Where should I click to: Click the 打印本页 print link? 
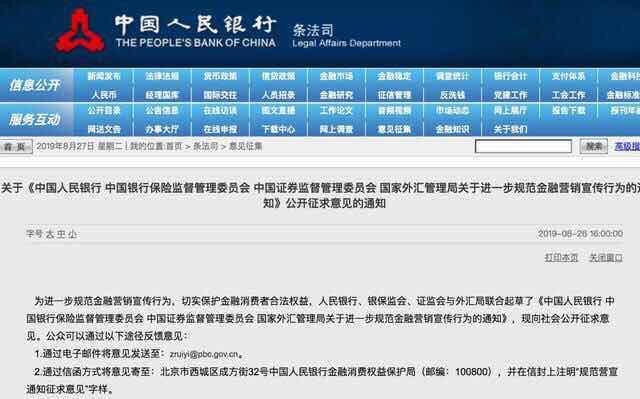pos(562,257)
